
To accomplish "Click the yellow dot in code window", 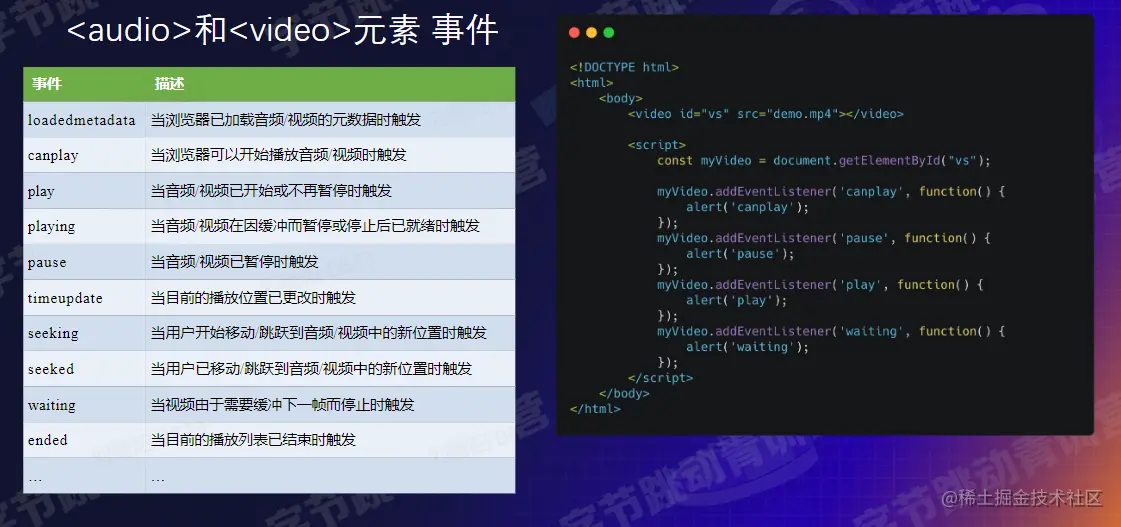I will (x=591, y=33).
